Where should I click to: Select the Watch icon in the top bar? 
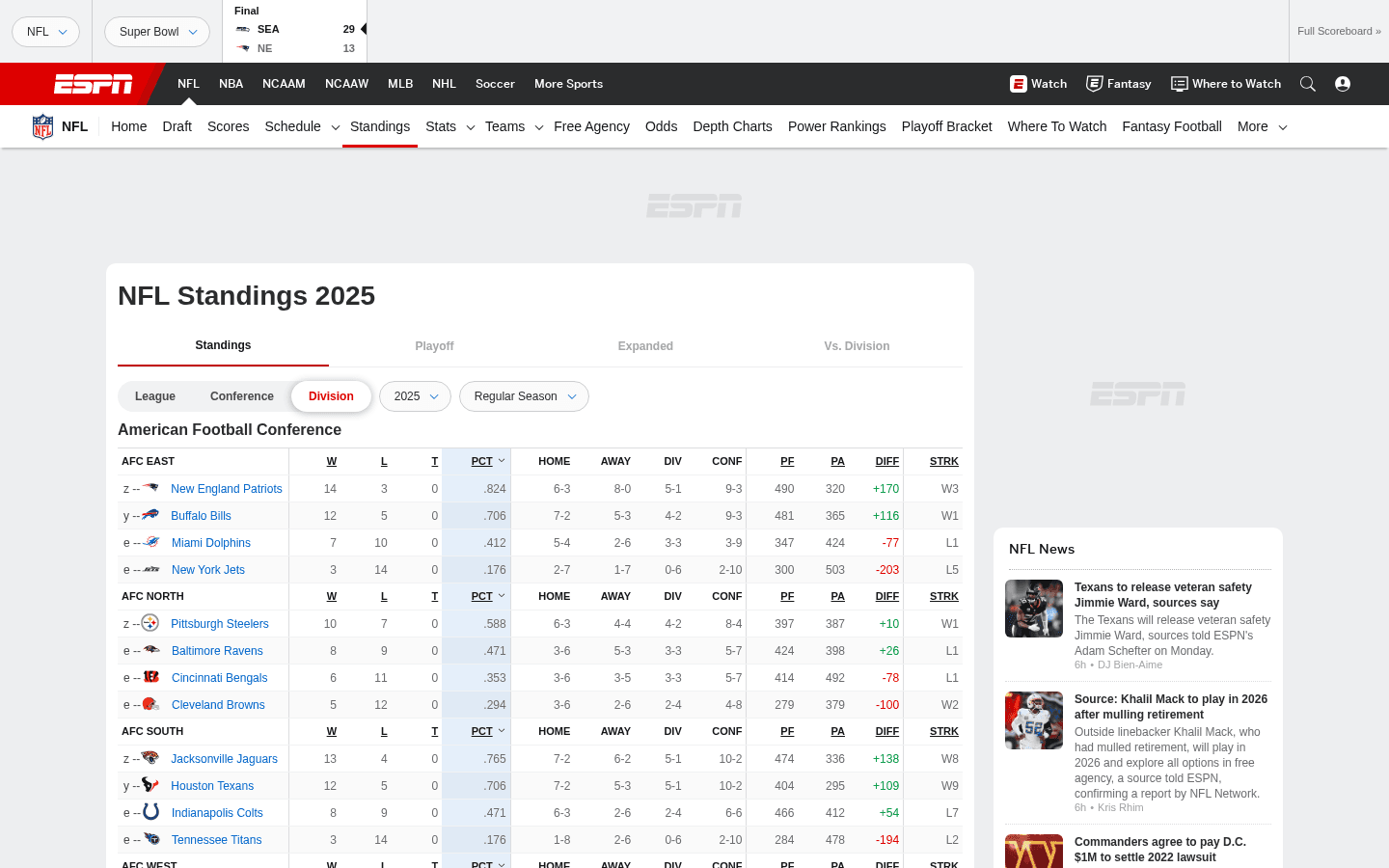click(x=1019, y=84)
